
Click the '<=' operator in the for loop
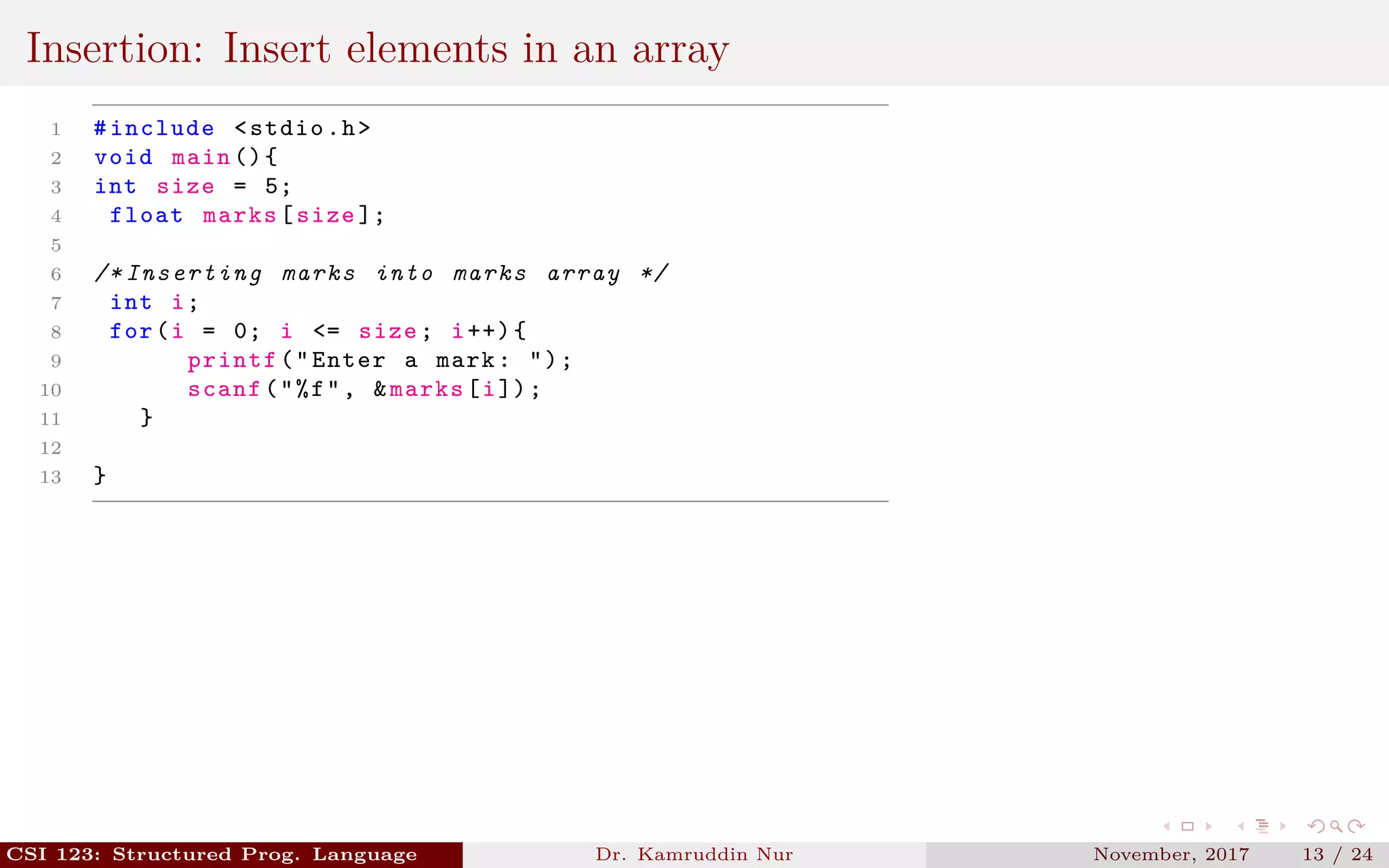pyautogui.click(x=326, y=332)
